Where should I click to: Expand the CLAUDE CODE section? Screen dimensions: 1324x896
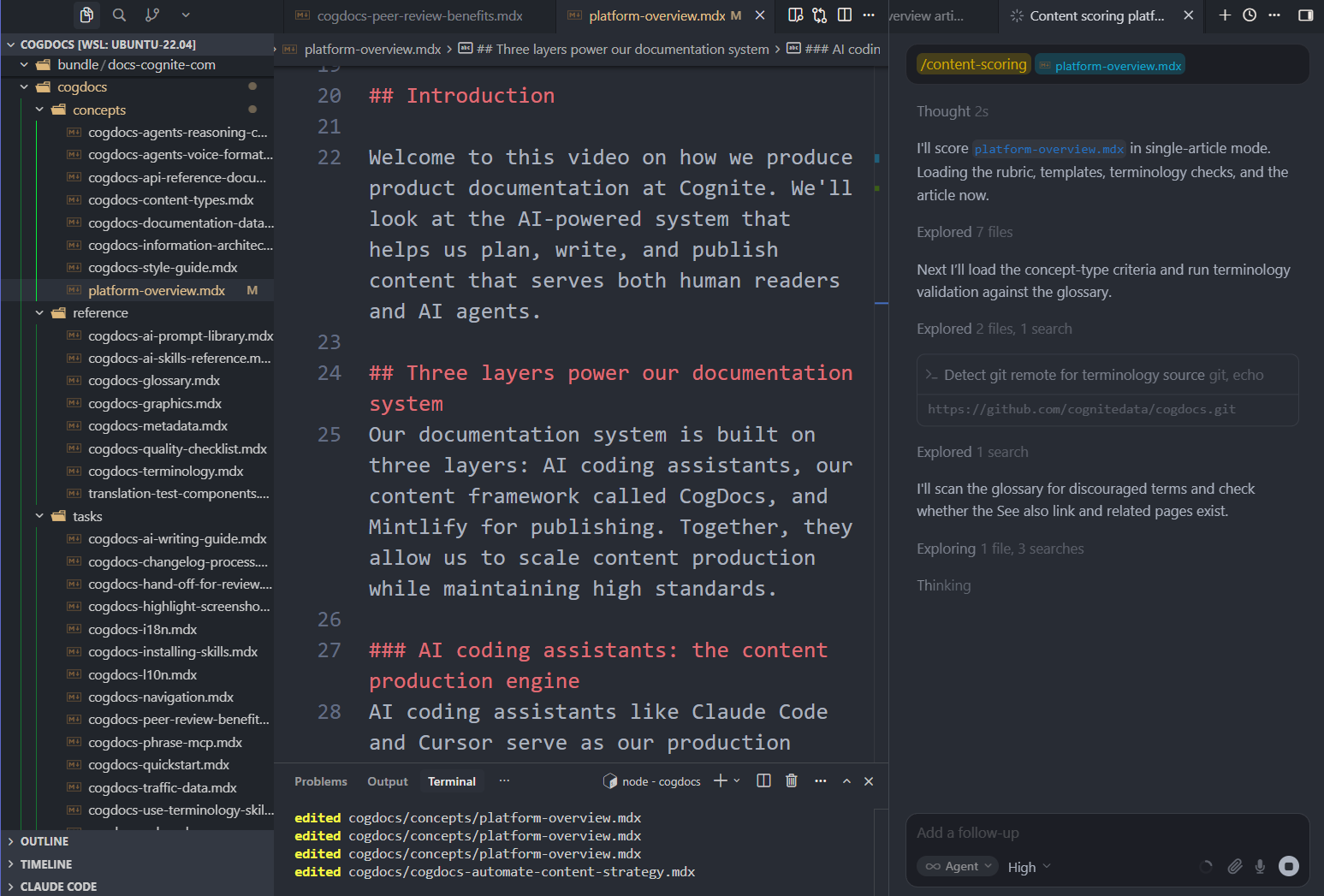[x=137, y=887]
